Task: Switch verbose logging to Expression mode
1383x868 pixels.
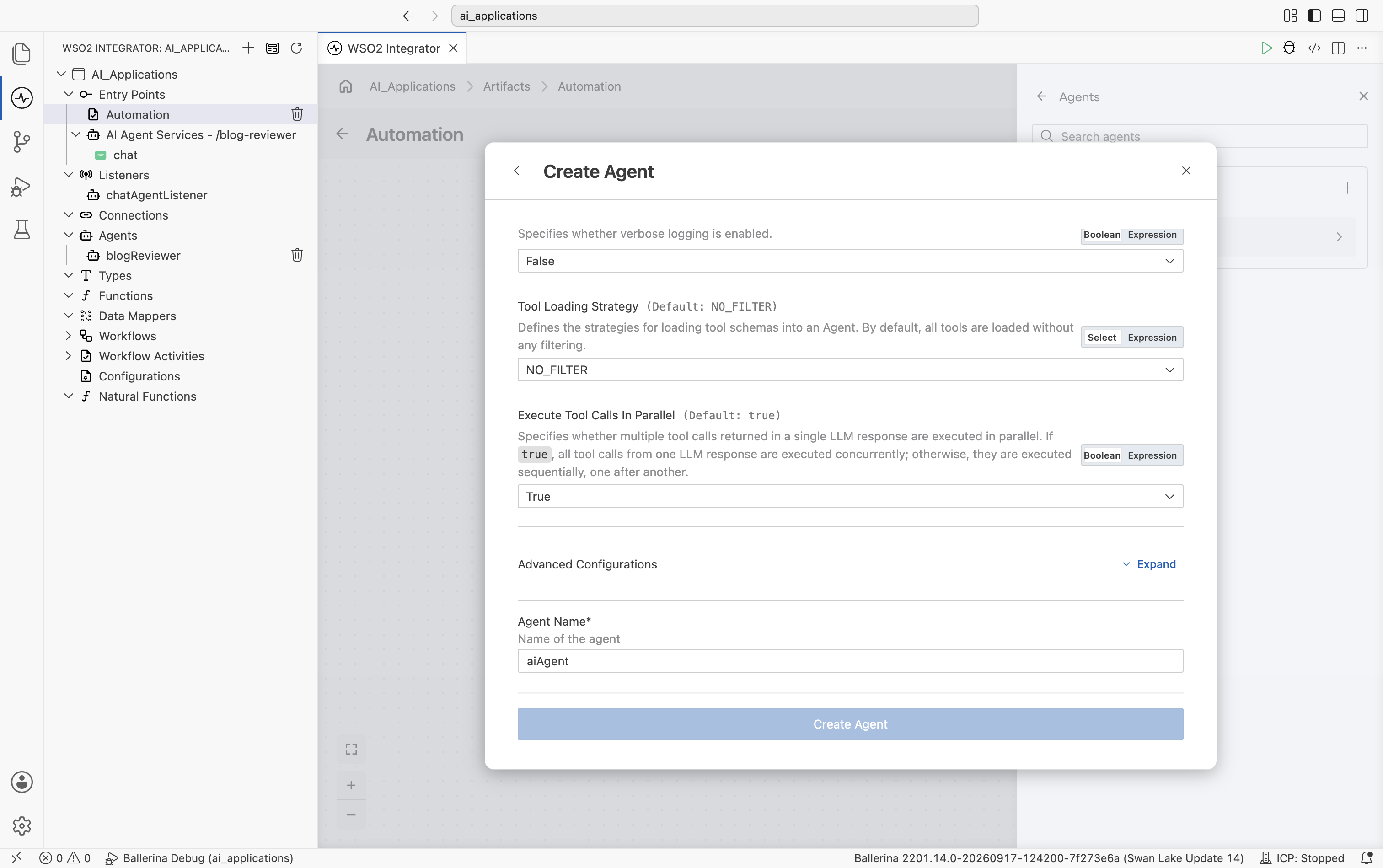Action: tap(1152, 235)
